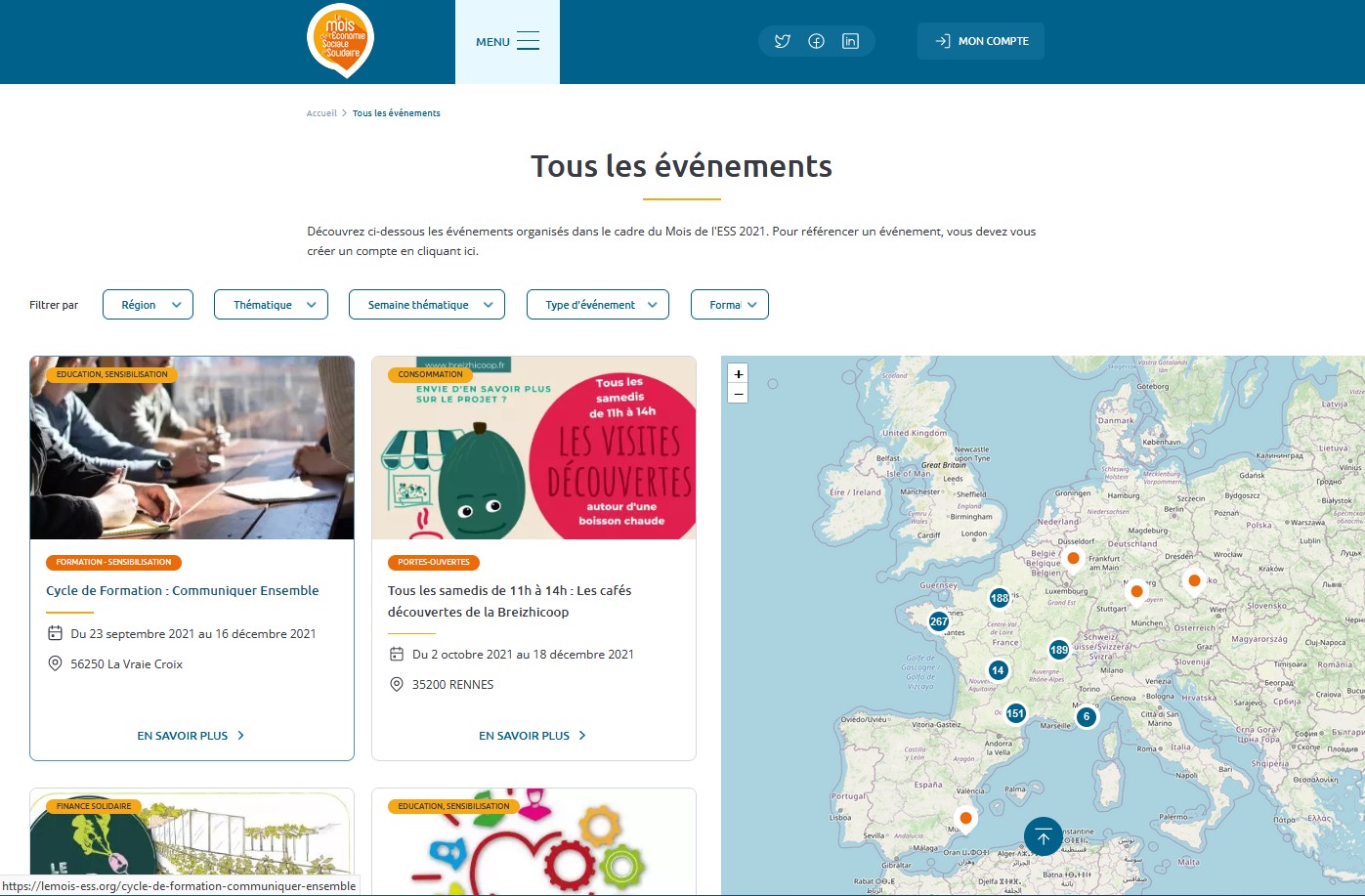Viewport: 1365px width, 896px height.
Task: Click the 14 cluster marker on map
Action: coord(998,670)
